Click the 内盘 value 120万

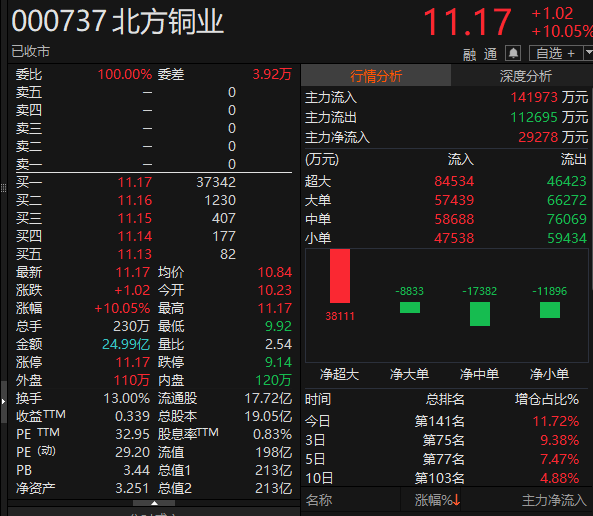coord(273,380)
